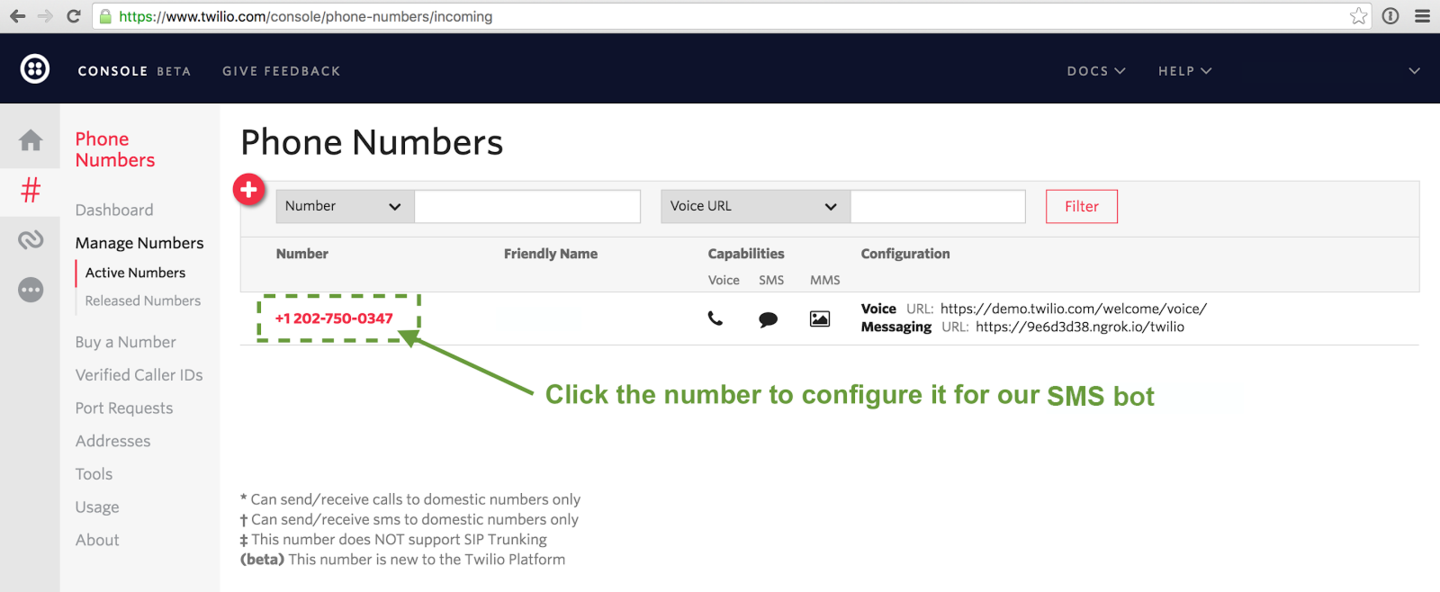Open the Home icon in sidebar
The height and width of the screenshot is (592, 1440).
[x=31, y=140]
